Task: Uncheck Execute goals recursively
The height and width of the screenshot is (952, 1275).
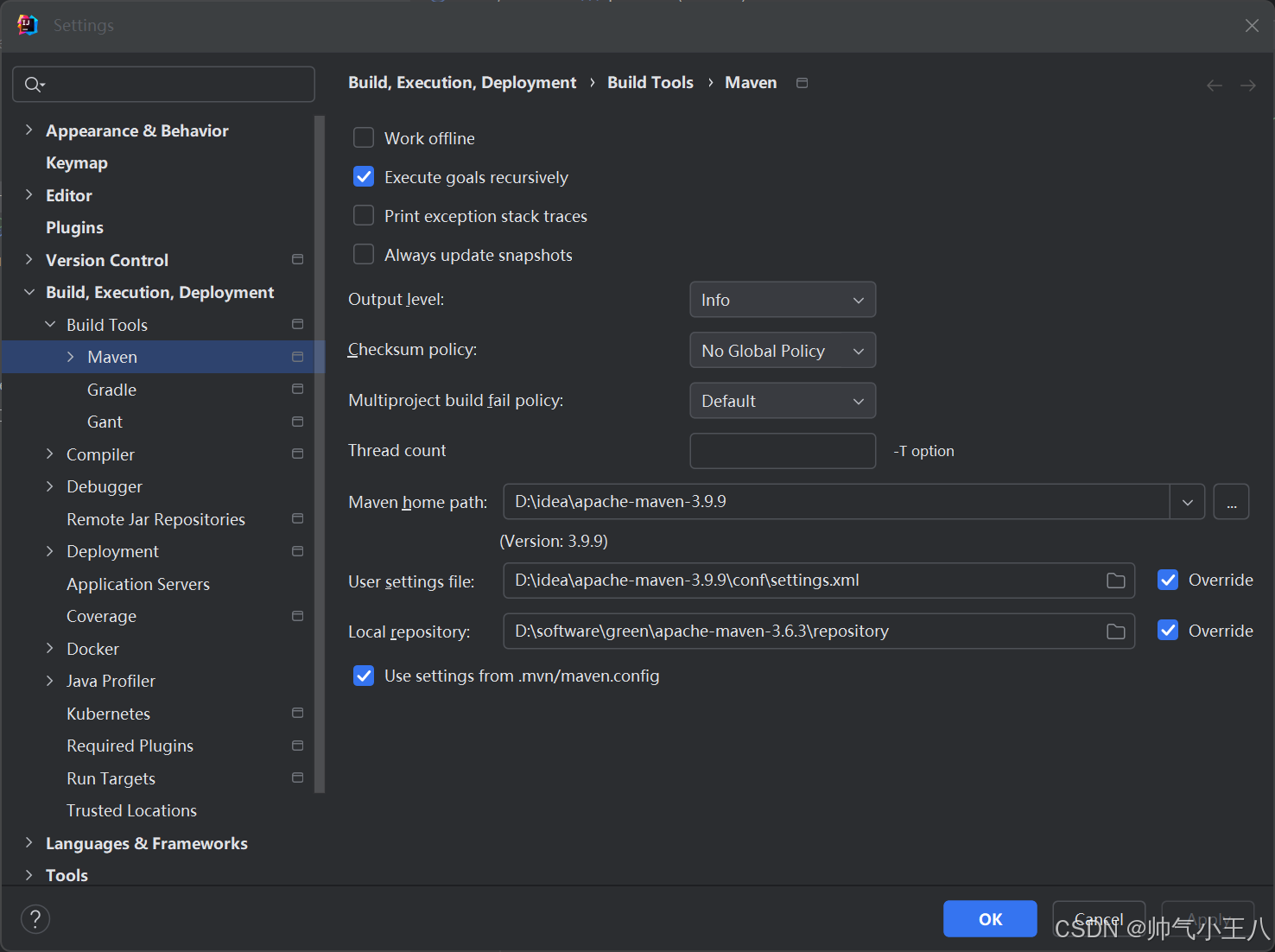Action: click(x=364, y=177)
